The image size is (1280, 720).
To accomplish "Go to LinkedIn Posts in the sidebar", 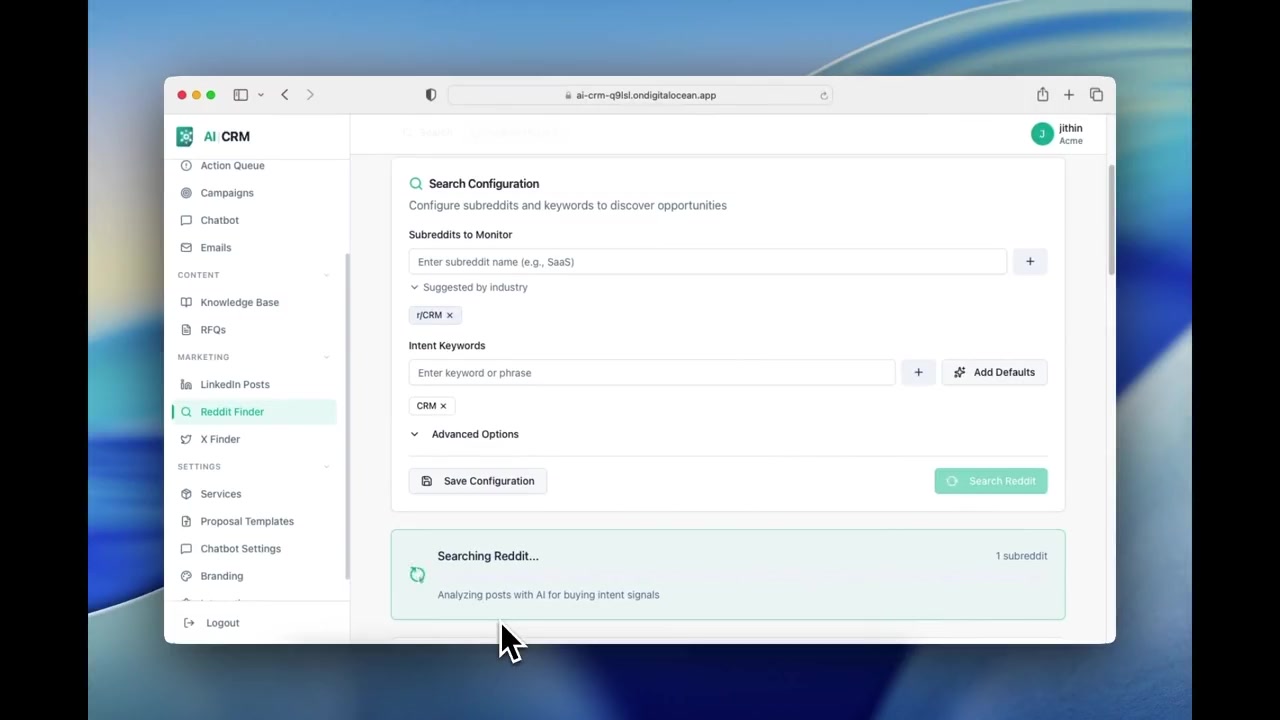I will (x=234, y=384).
